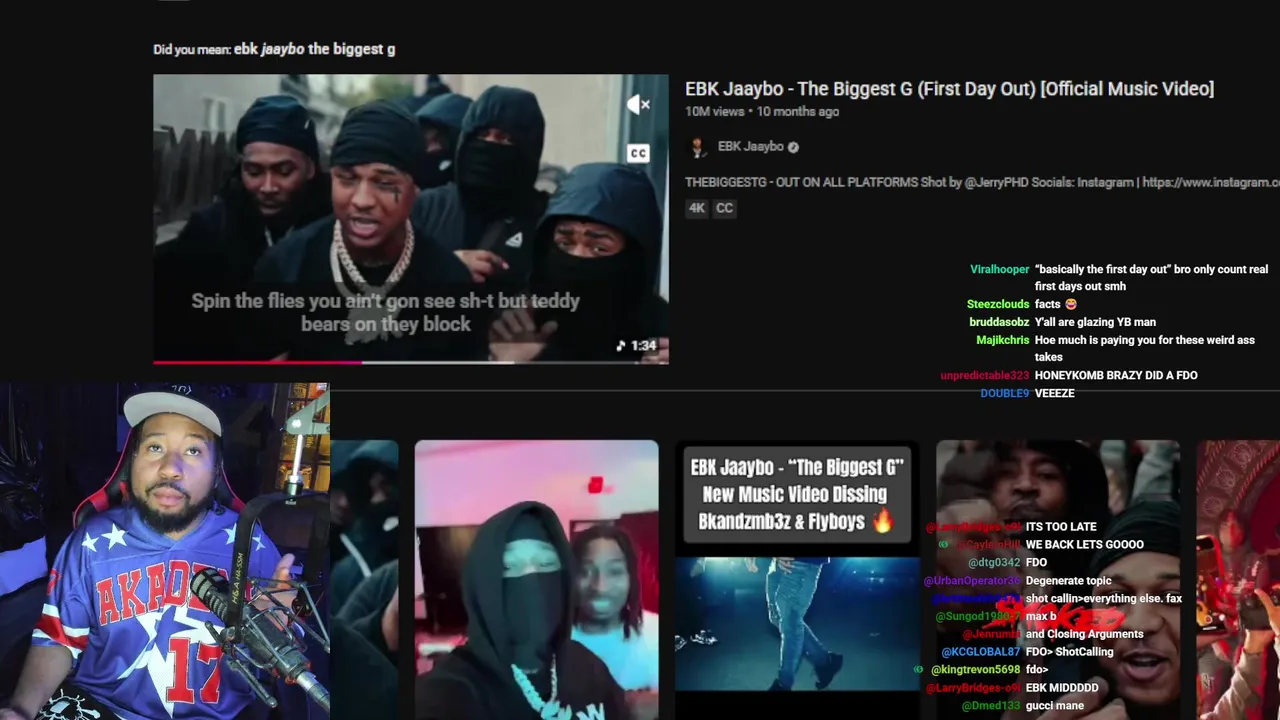Screen dimensions: 1280x720
Task: Click the verified badge beside EBK Jaaybo
Action: pyautogui.click(x=793, y=147)
